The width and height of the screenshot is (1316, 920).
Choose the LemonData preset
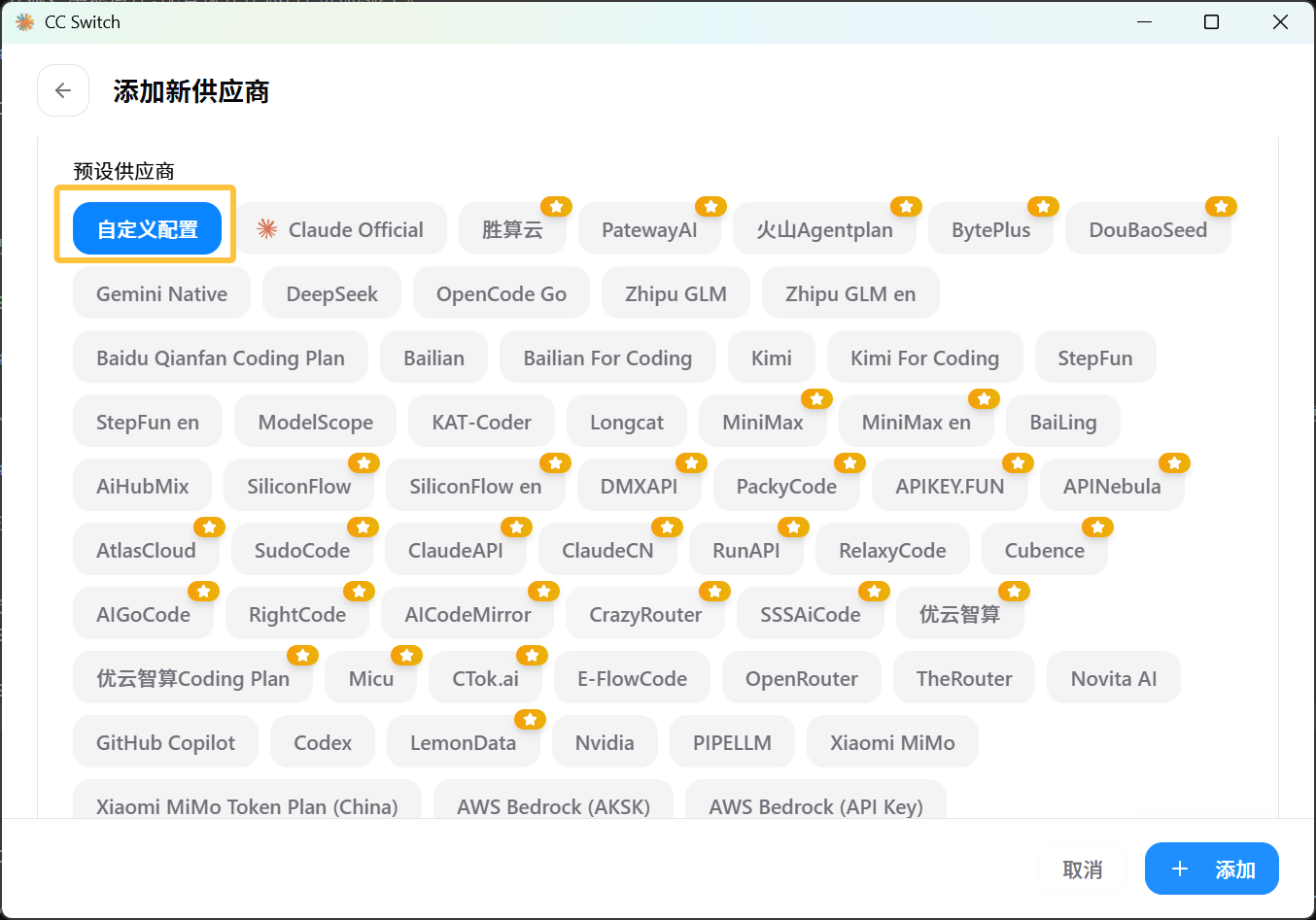coord(463,742)
